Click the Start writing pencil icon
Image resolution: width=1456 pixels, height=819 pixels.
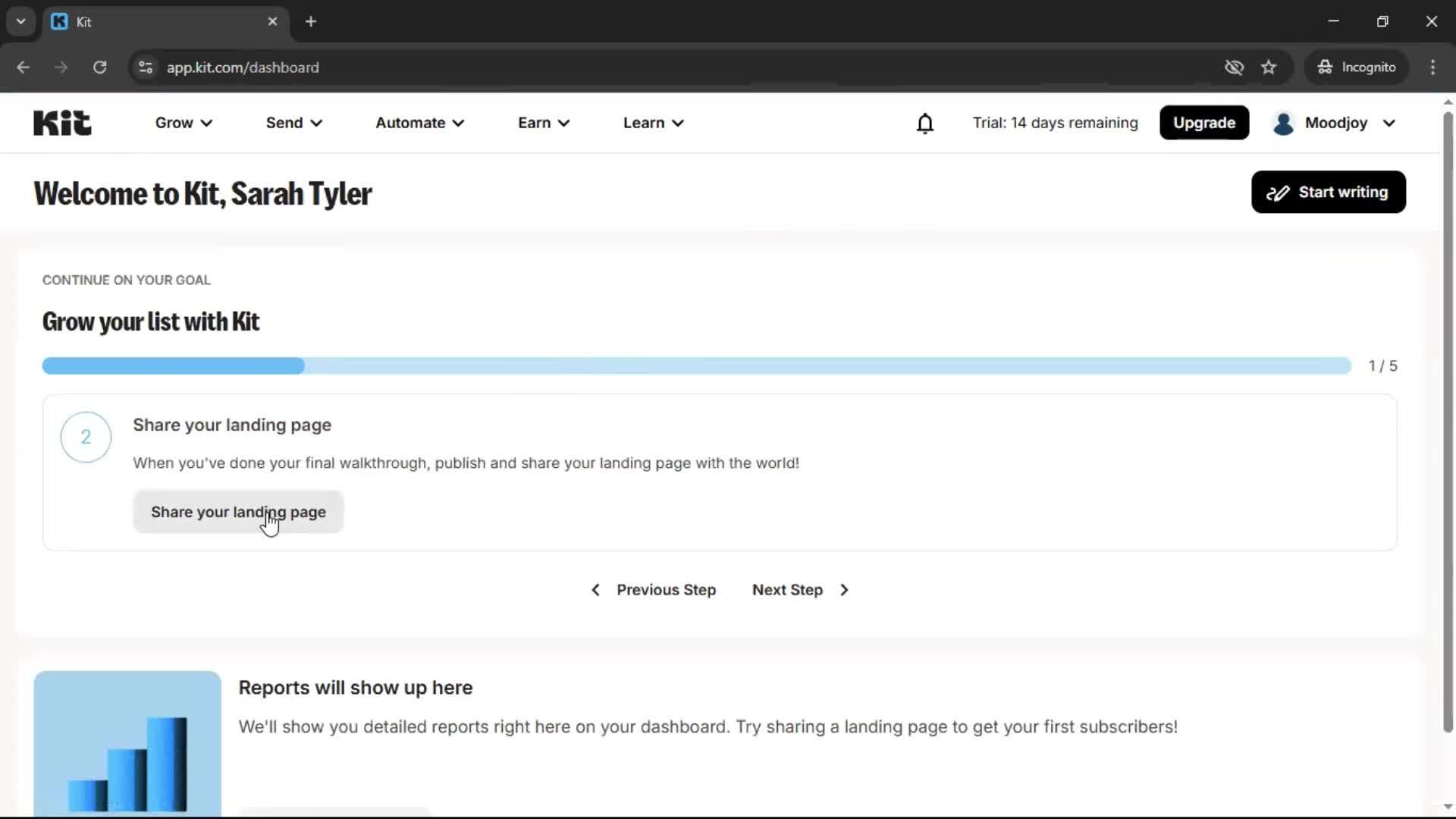[1278, 192]
